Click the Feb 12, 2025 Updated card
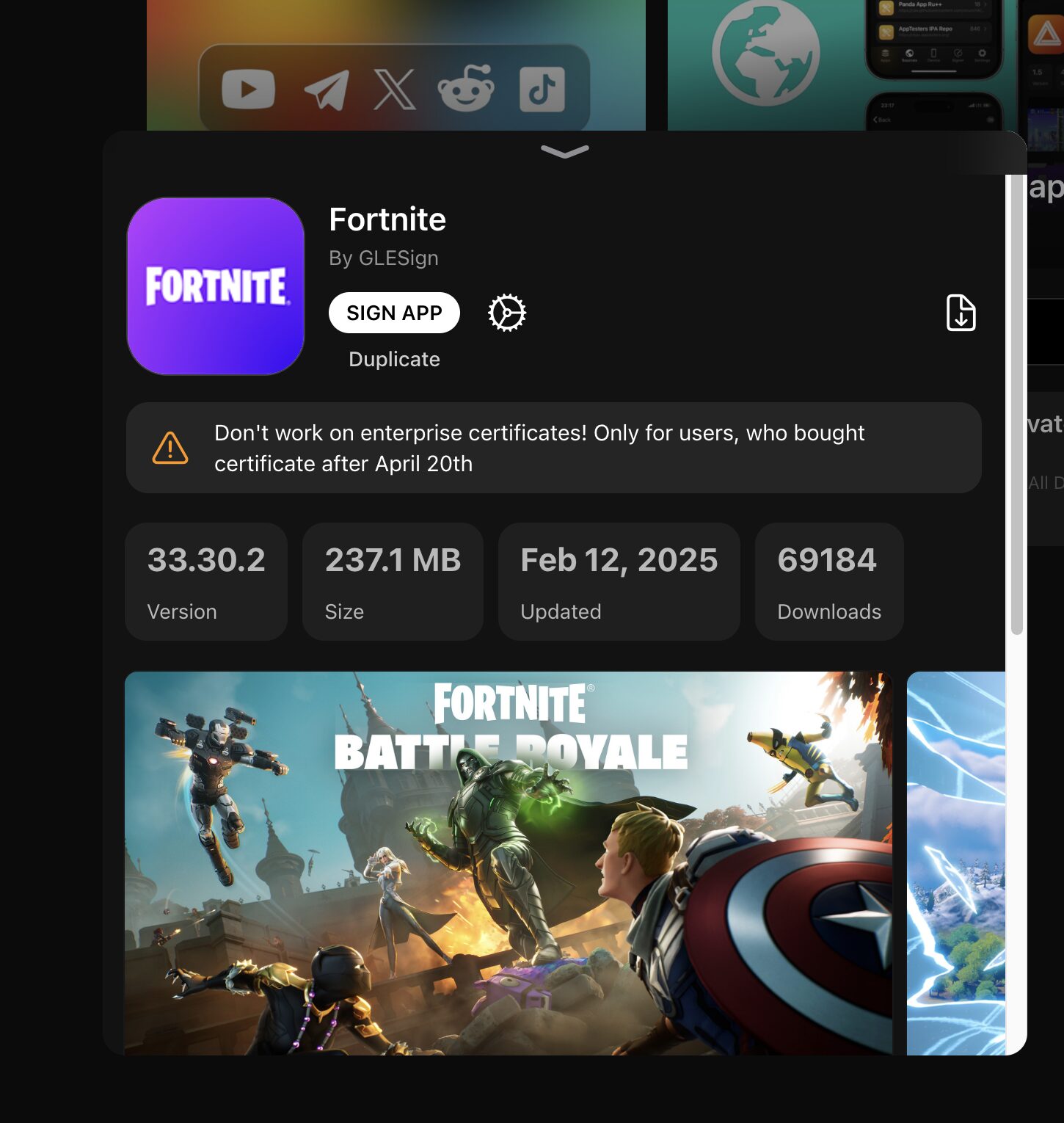1064x1123 pixels. (x=619, y=580)
